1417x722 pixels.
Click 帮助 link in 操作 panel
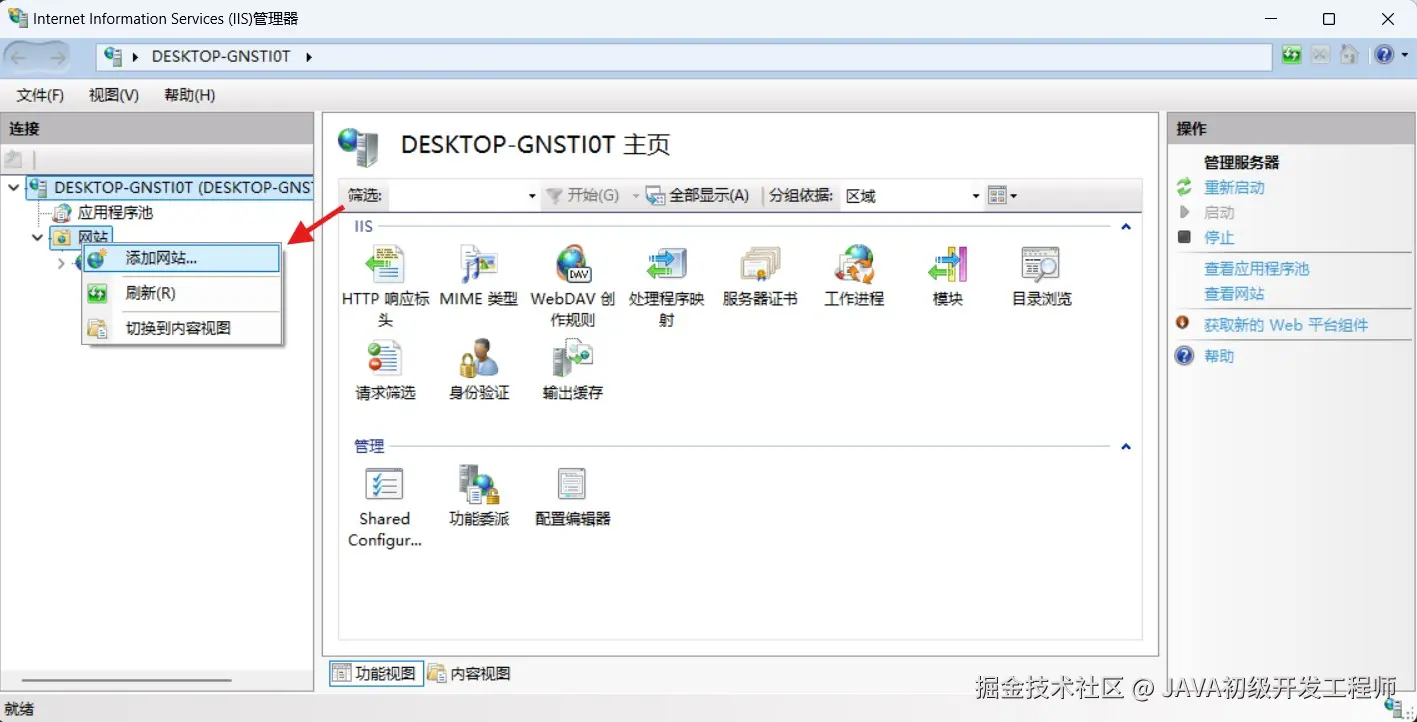coord(1219,356)
